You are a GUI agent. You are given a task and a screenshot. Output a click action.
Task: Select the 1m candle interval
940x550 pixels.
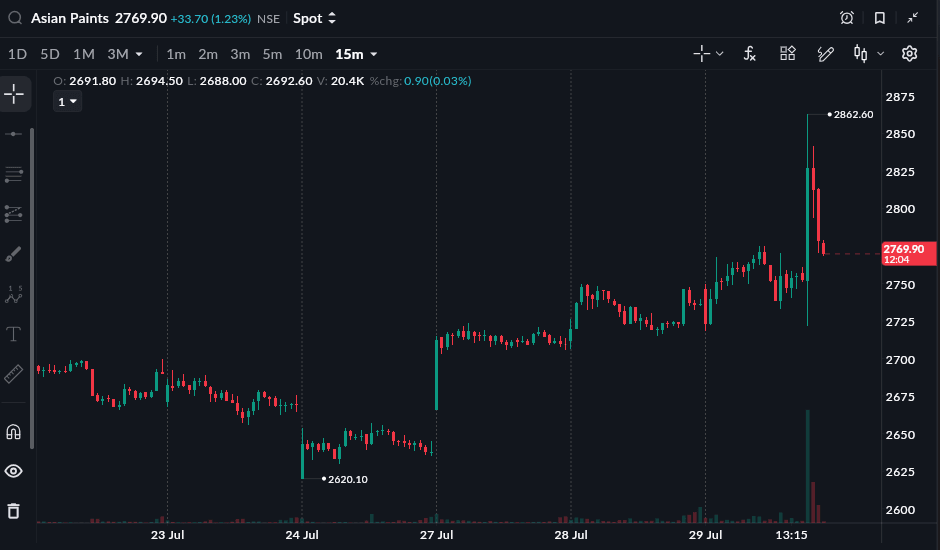176,54
